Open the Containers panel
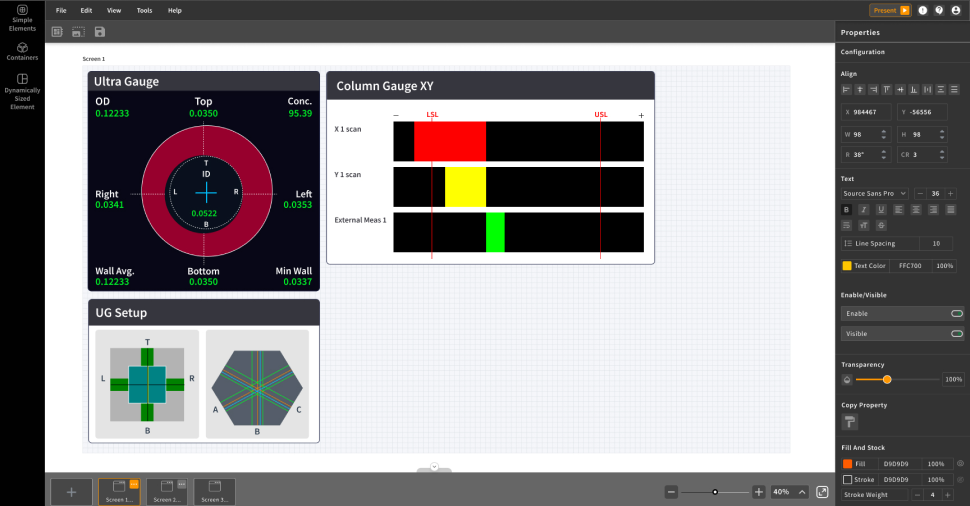 click(22, 52)
